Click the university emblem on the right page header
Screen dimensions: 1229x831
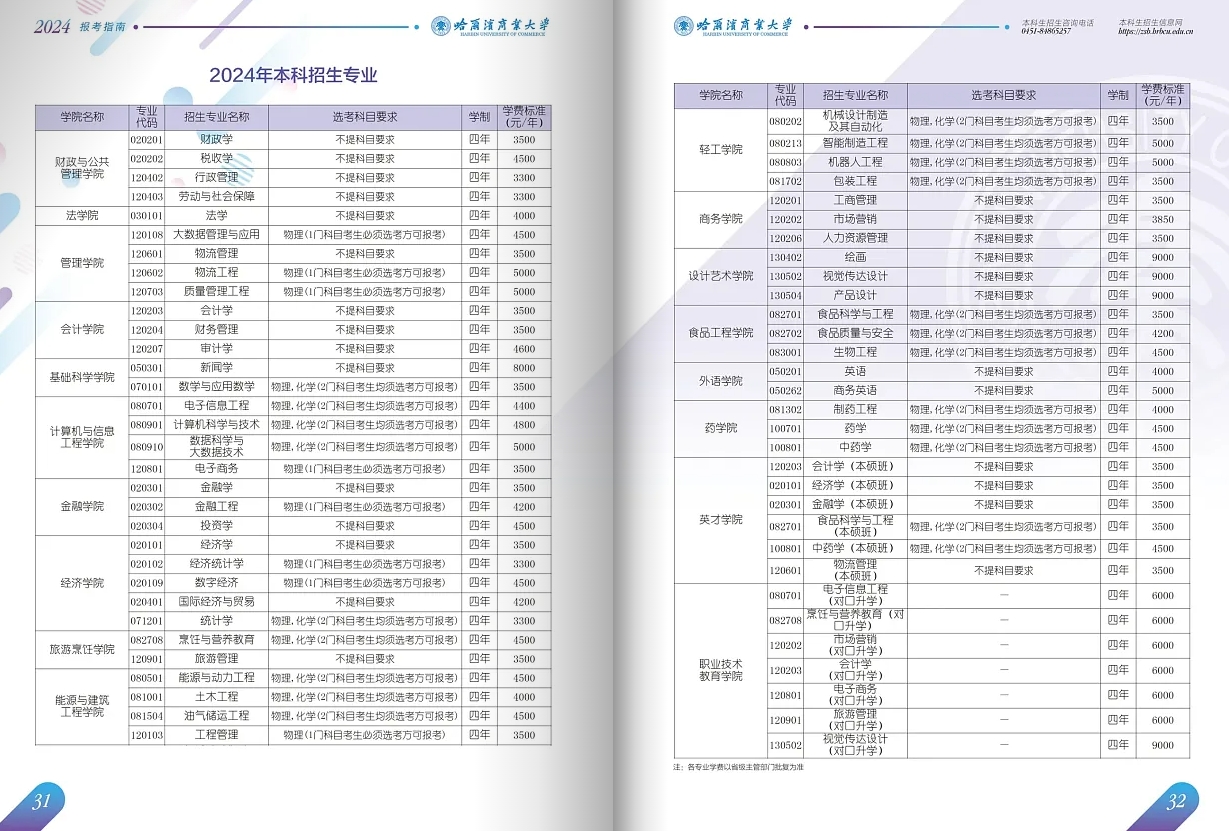pyautogui.click(x=683, y=25)
